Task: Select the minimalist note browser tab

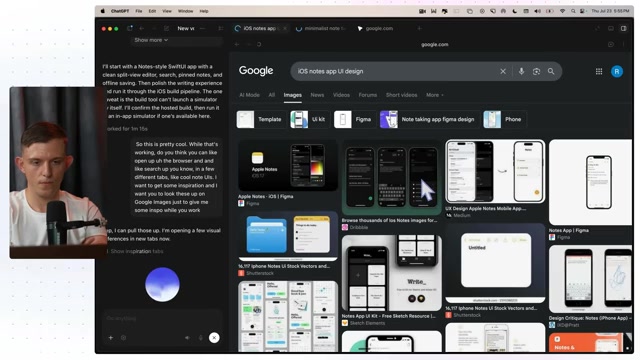Action: [x=321, y=28]
